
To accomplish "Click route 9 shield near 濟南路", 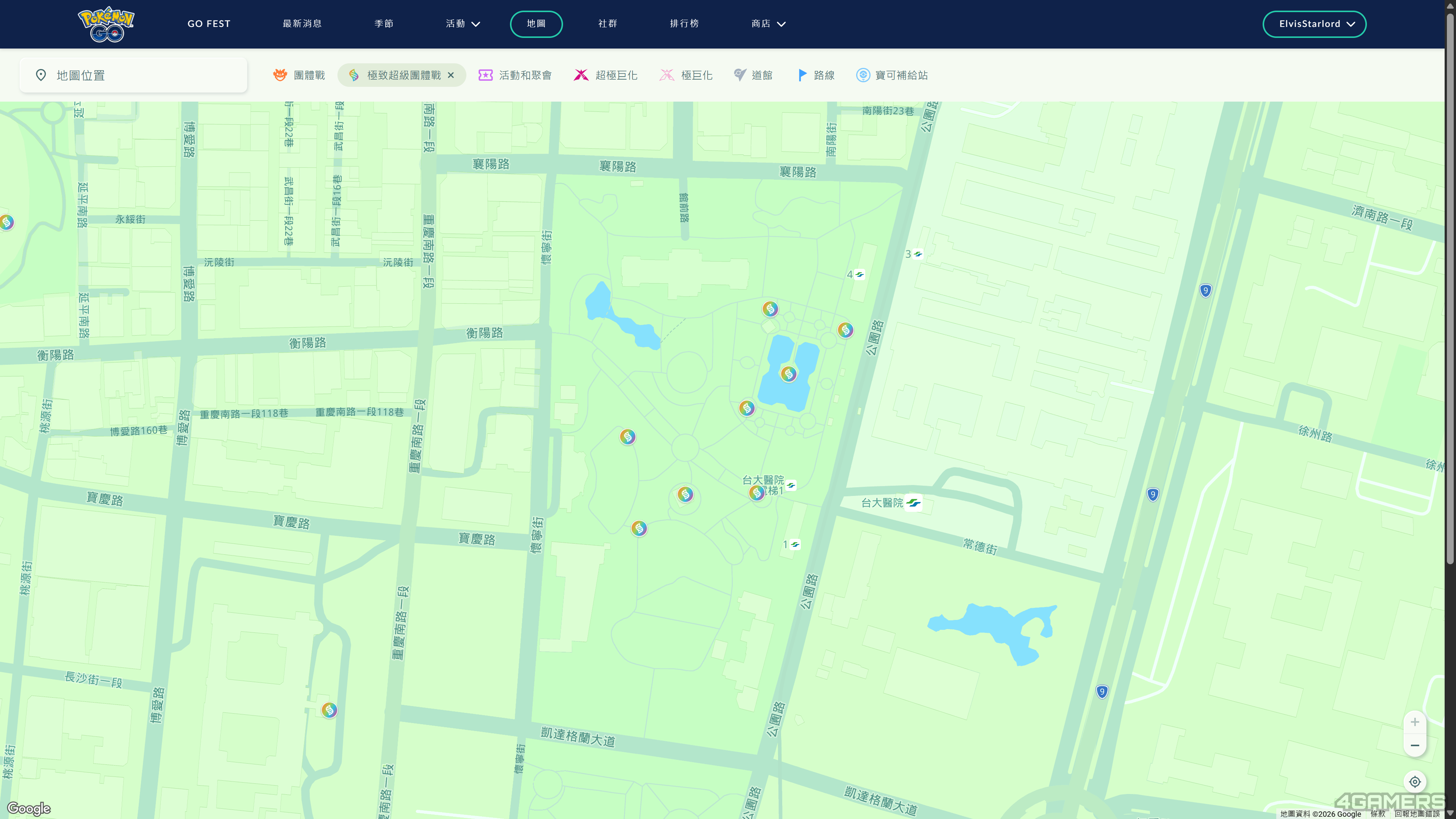I will [x=1205, y=290].
